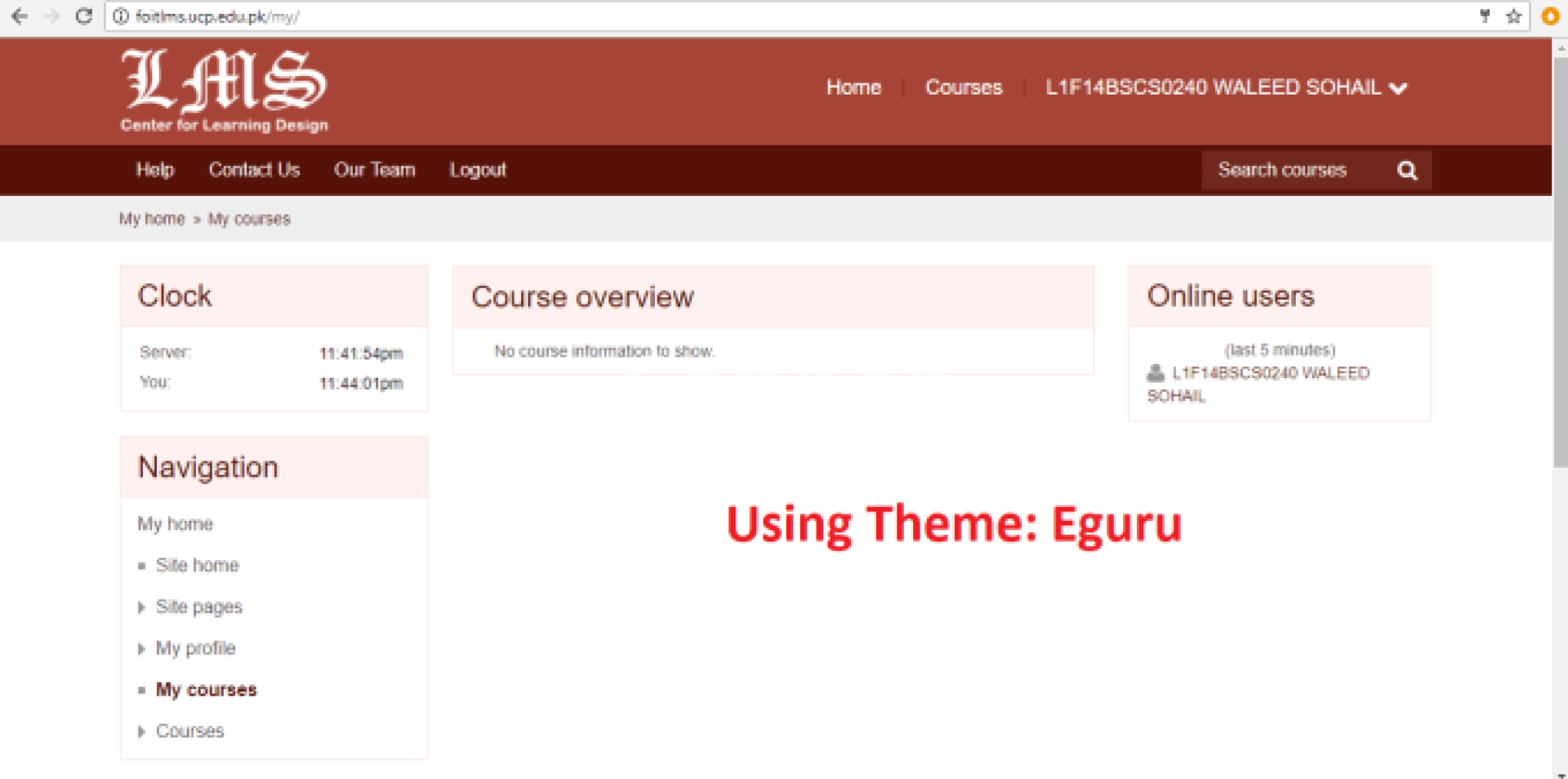This screenshot has height=779, width=1568.
Task: Bookmark page with star icon
Action: [x=1513, y=16]
